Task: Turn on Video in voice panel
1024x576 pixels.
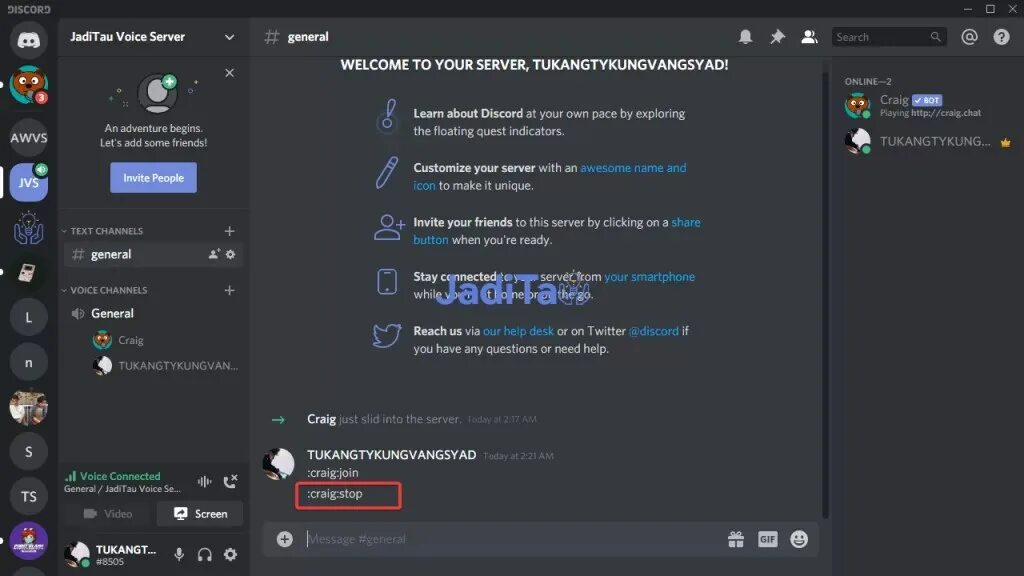Action: (108, 514)
